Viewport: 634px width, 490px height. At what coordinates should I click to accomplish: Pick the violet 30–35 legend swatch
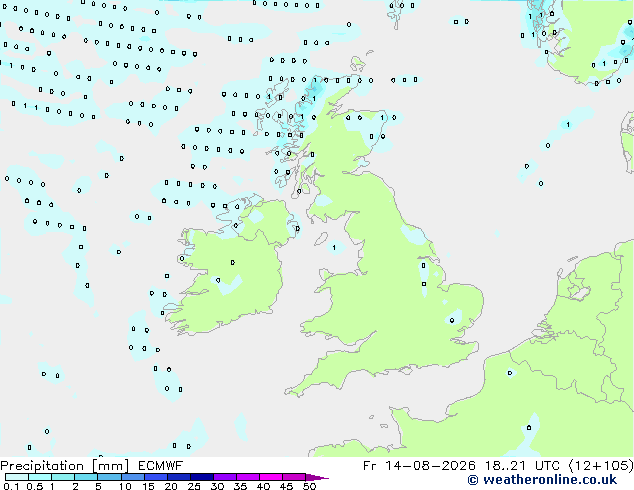[225, 477]
